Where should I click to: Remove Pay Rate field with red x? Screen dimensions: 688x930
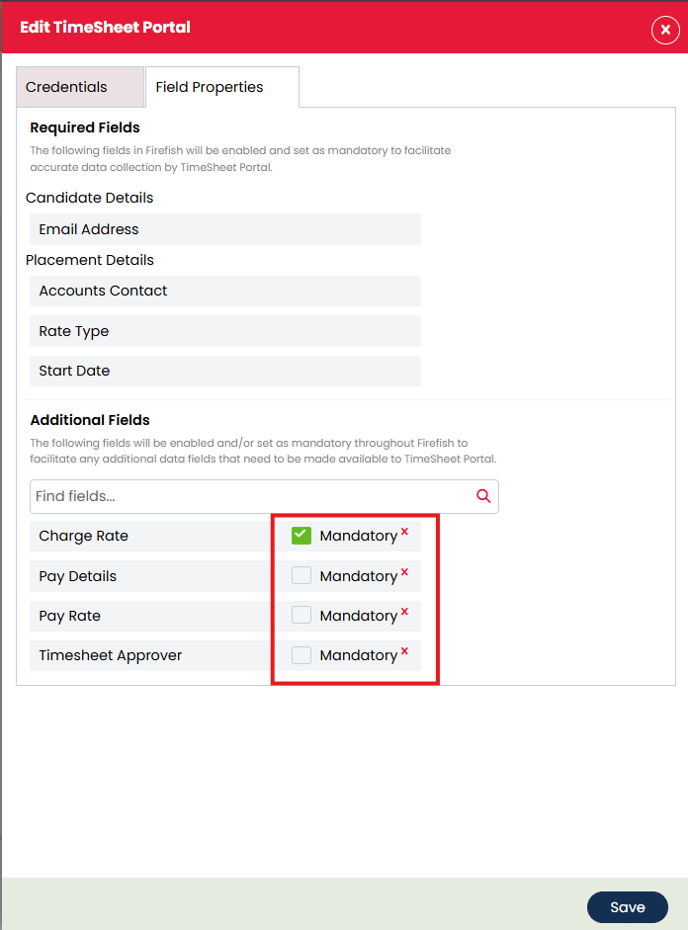tap(405, 612)
